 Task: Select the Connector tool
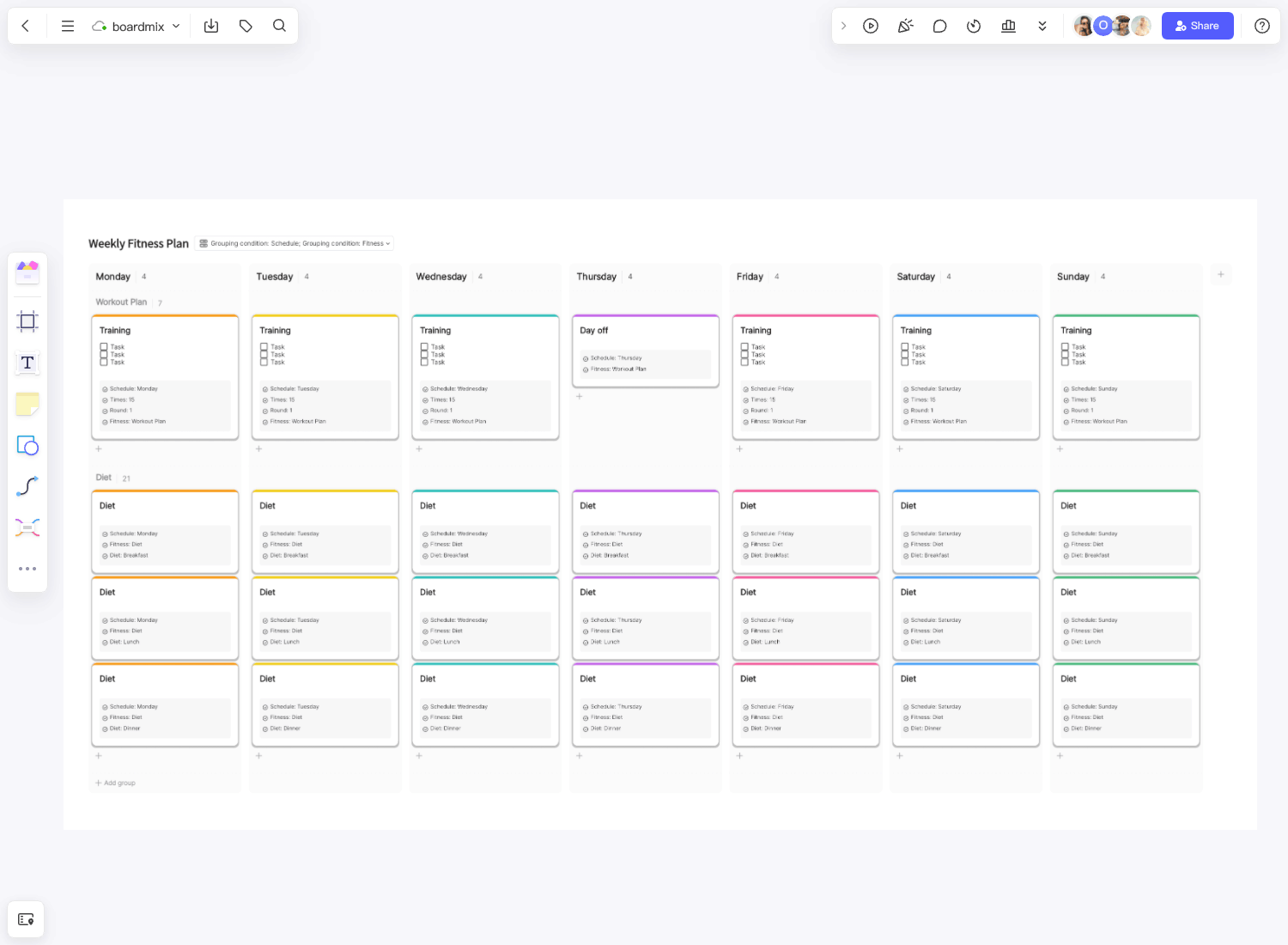pos(27,485)
